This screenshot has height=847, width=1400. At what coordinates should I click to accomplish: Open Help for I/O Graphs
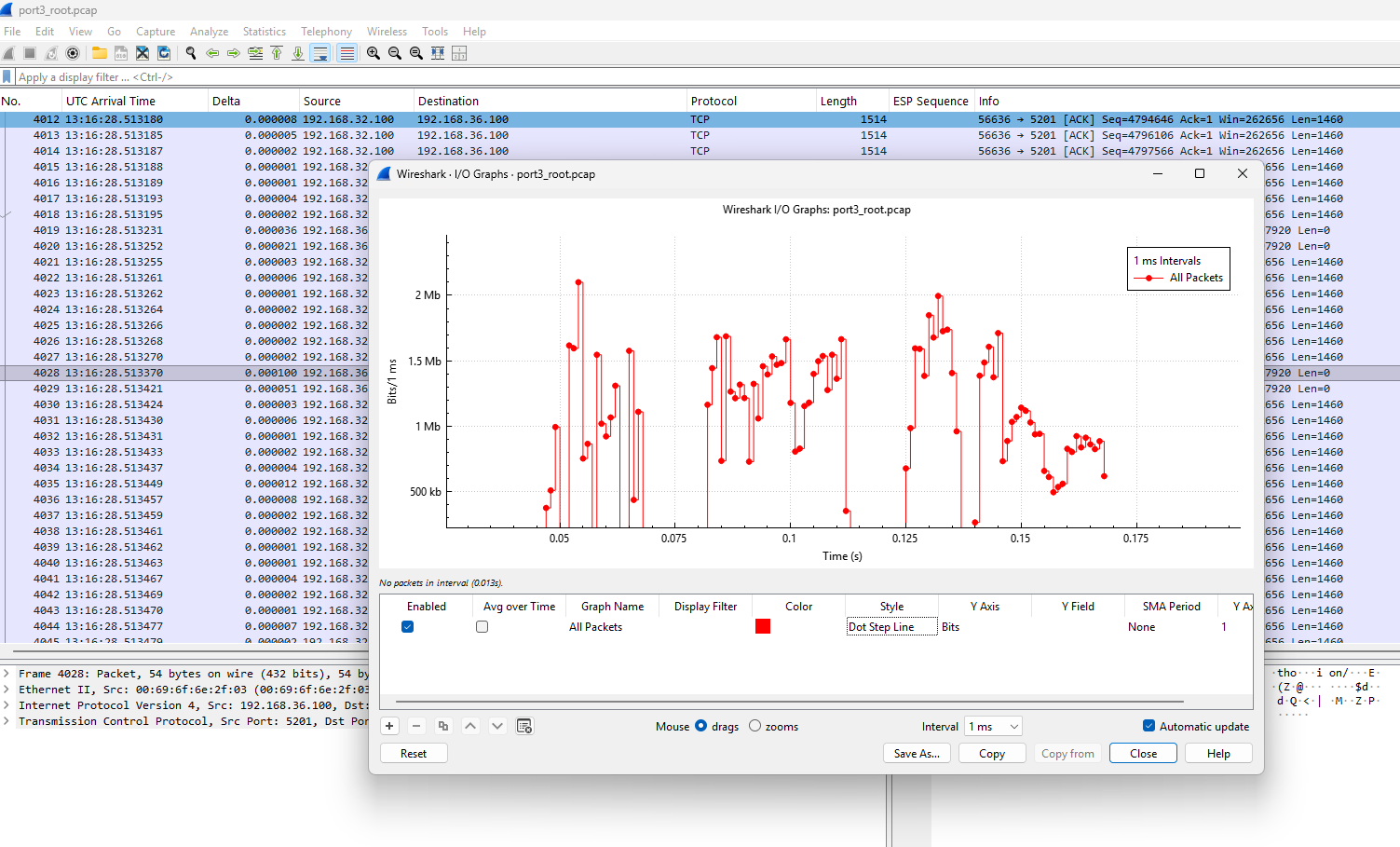(1218, 753)
